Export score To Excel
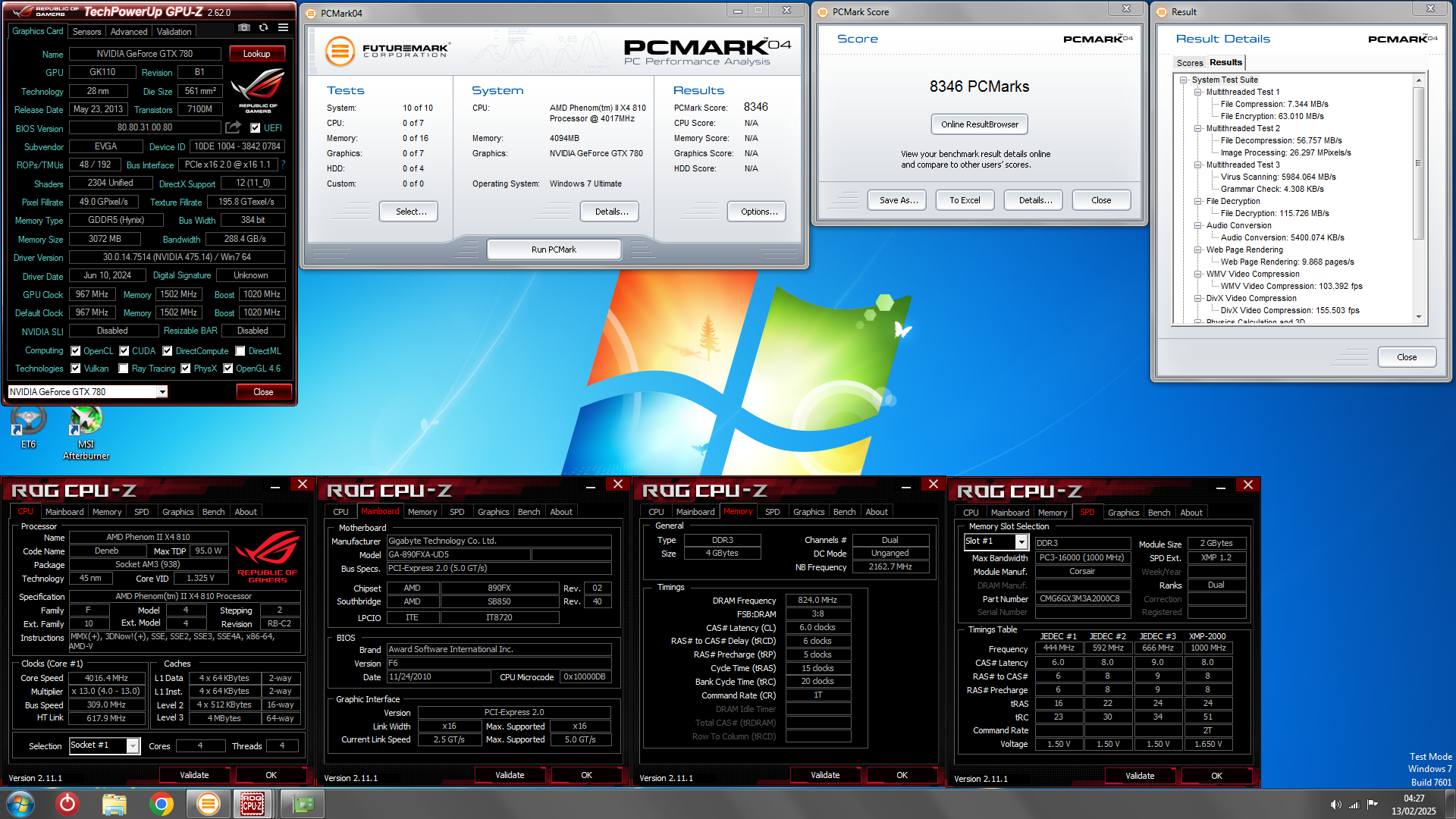Viewport: 1456px width, 819px height. tap(965, 200)
